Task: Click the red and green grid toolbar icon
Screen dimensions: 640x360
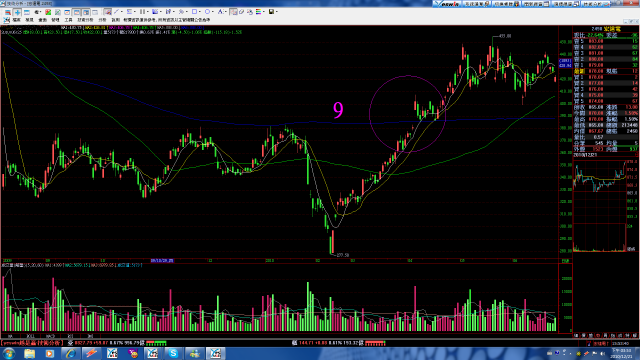Action: pyautogui.click(x=48, y=12)
